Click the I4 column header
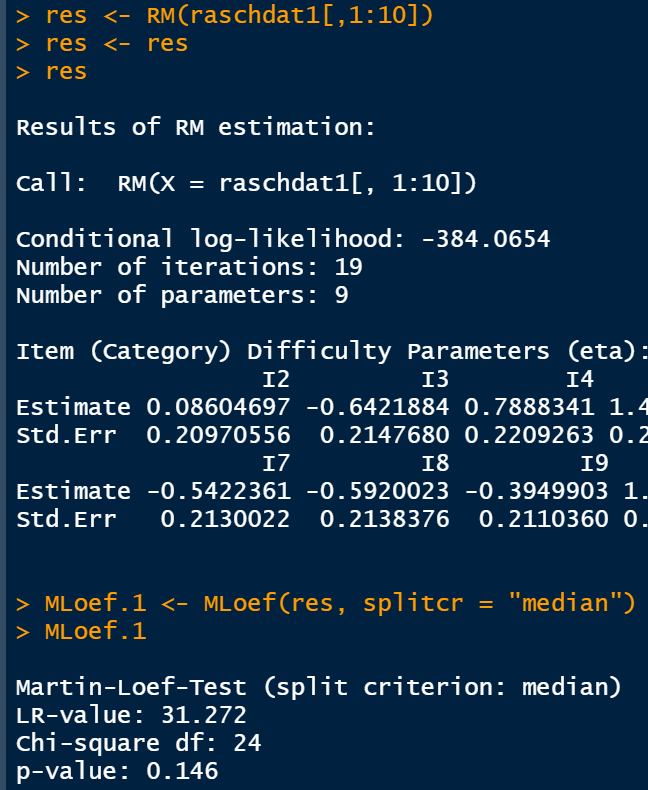Viewport: 648px width, 790px height. 579,379
